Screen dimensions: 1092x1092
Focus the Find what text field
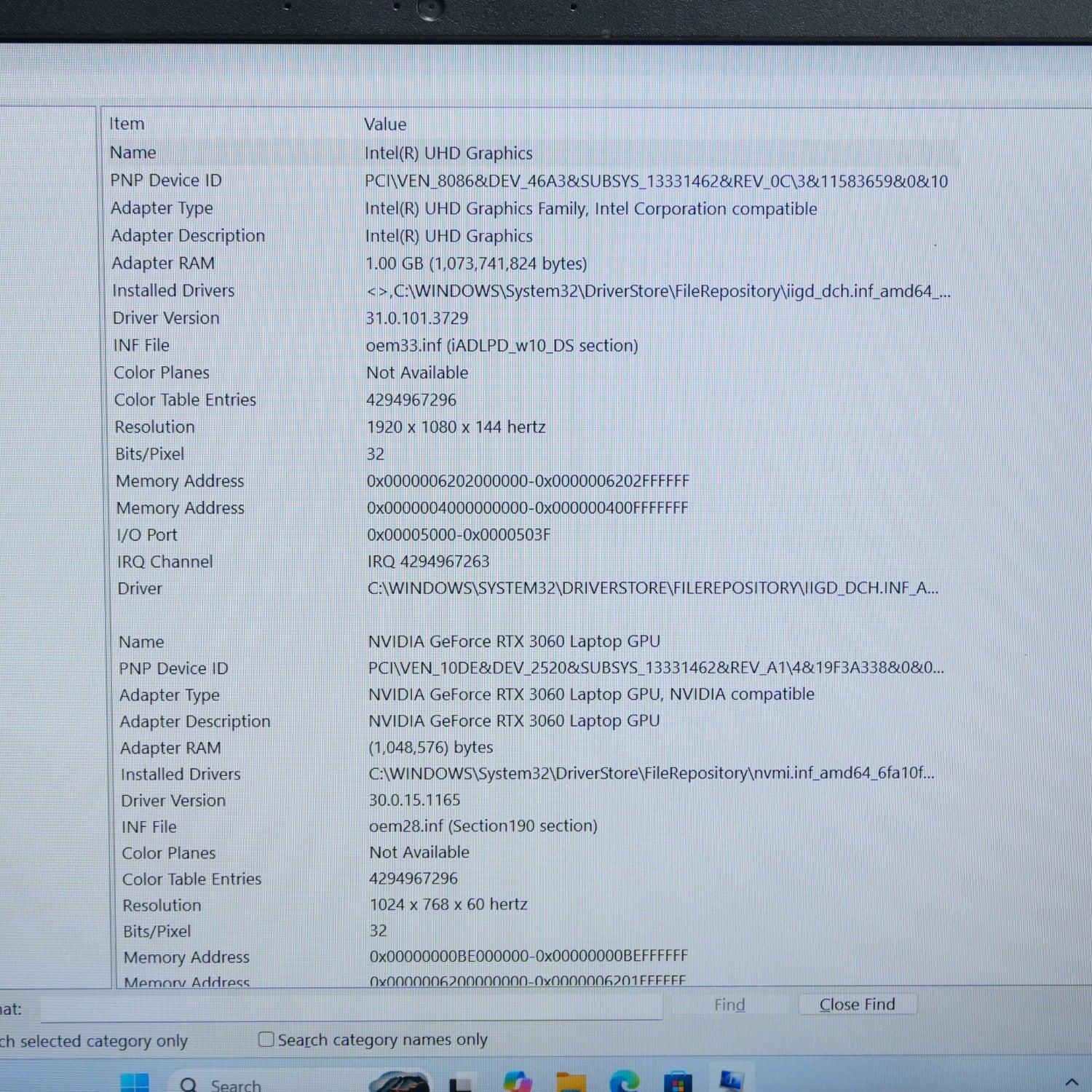(352, 1008)
